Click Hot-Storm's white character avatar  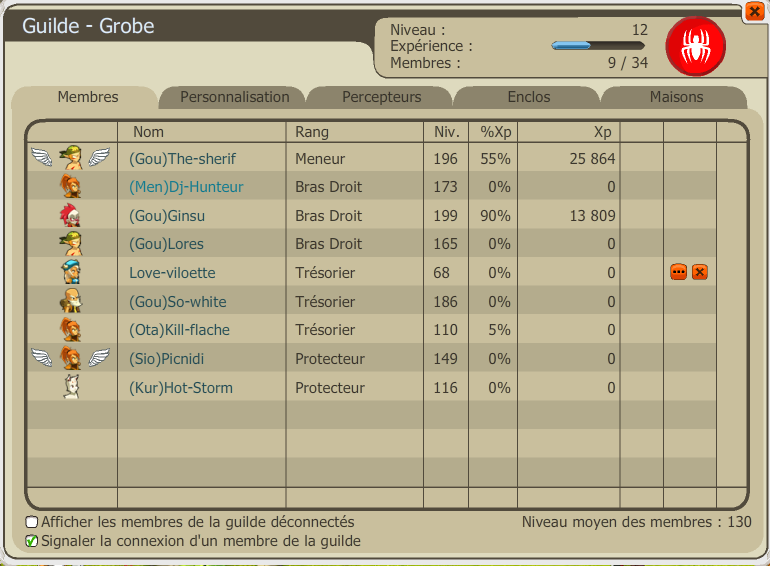click(x=70, y=387)
